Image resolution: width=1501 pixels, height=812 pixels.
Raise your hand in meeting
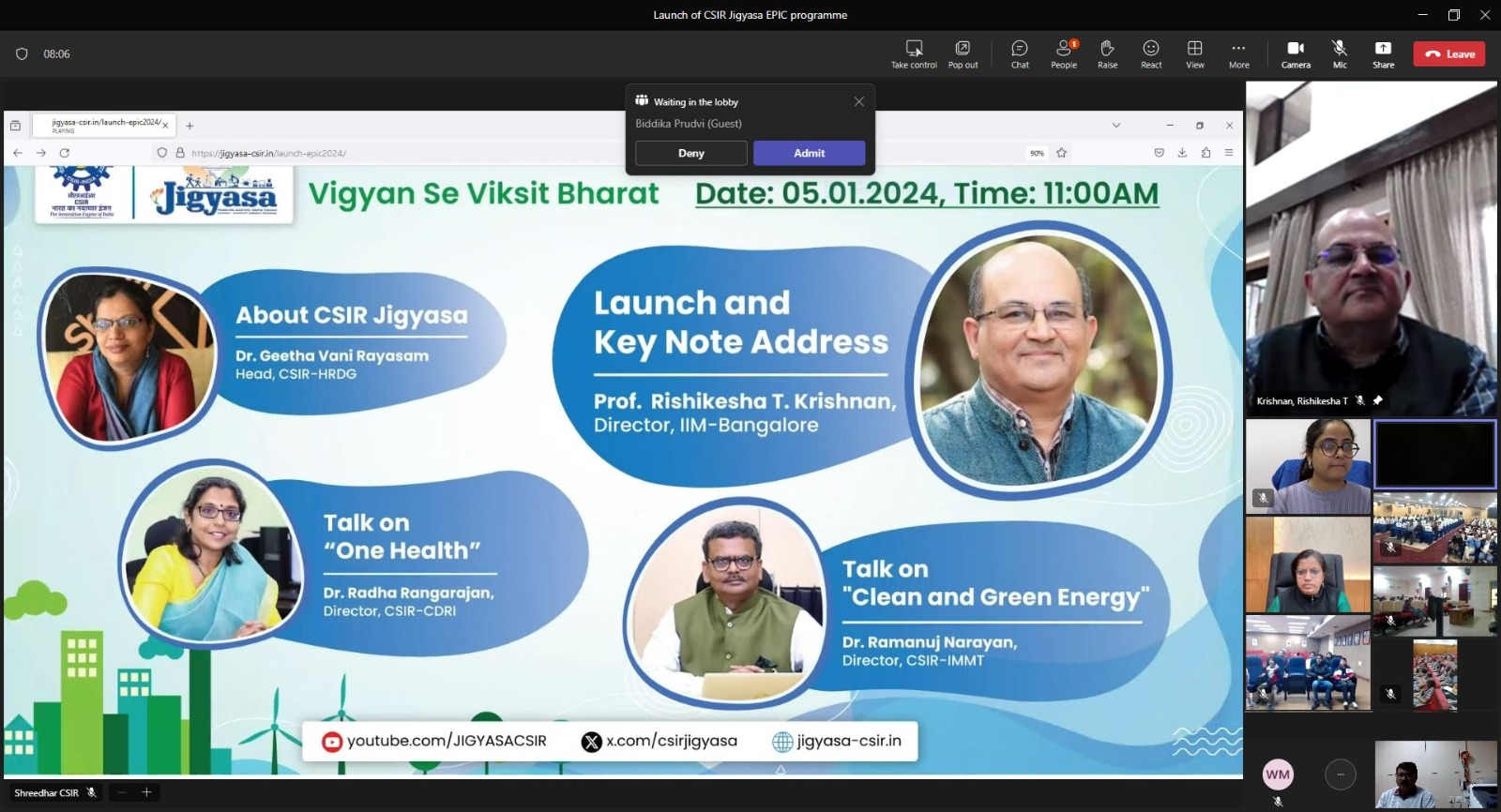[x=1107, y=53]
